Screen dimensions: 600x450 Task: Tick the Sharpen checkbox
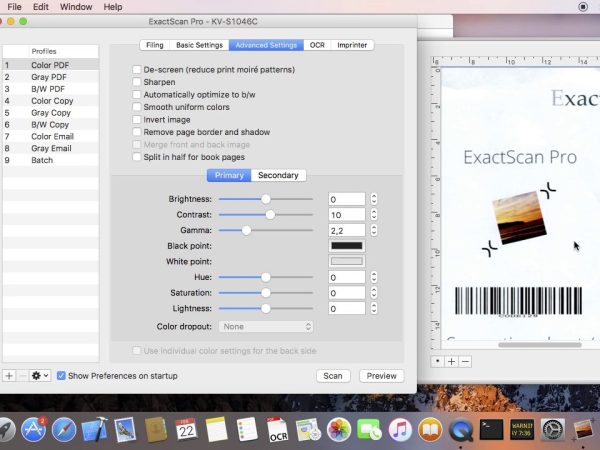(x=137, y=82)
